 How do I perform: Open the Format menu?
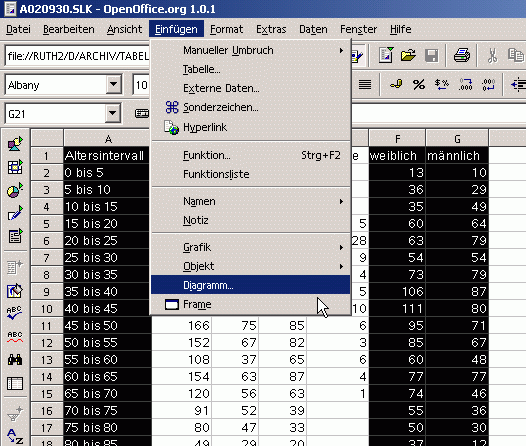(x=226, y=29)
